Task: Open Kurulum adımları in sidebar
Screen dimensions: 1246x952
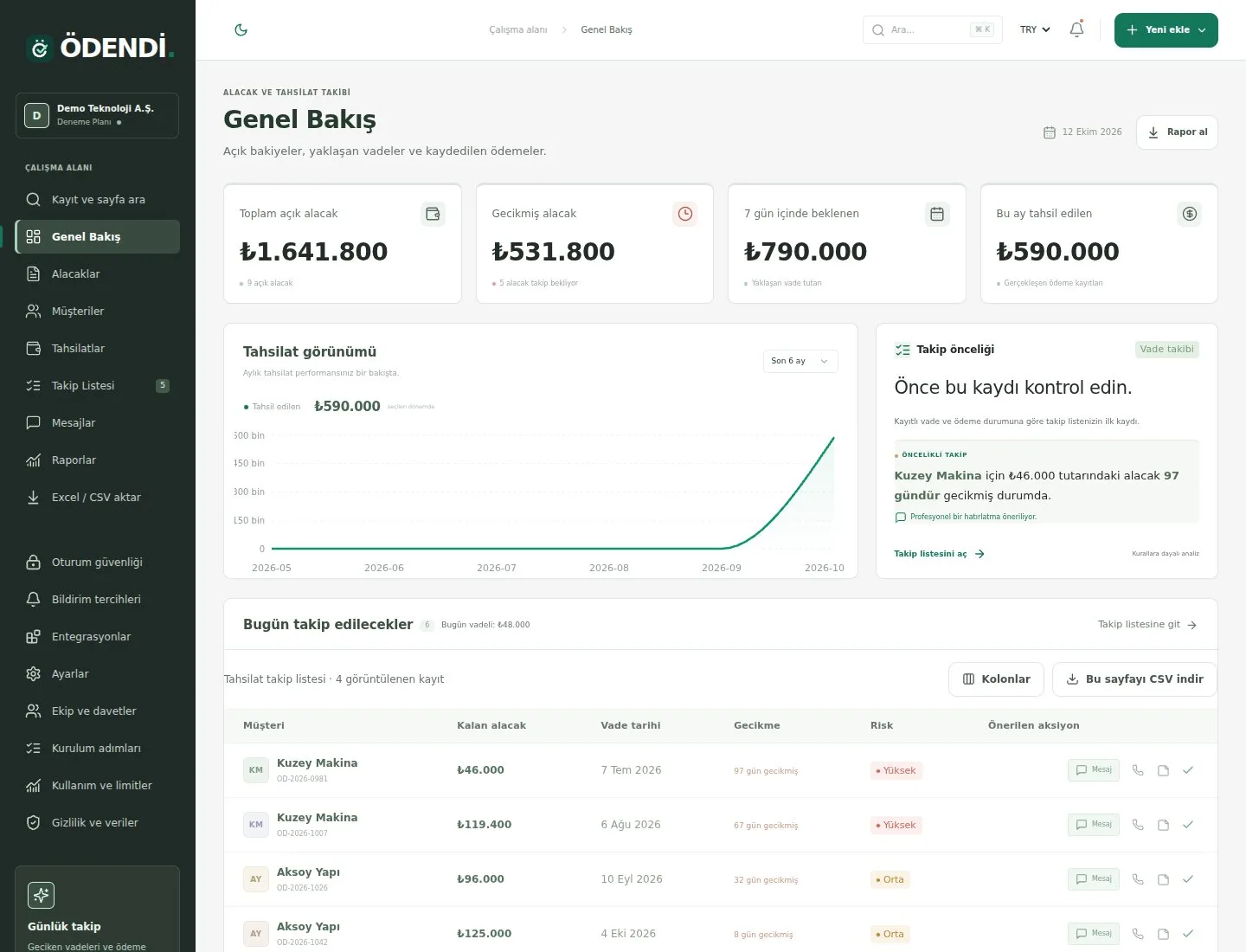Action: (97, 748)
